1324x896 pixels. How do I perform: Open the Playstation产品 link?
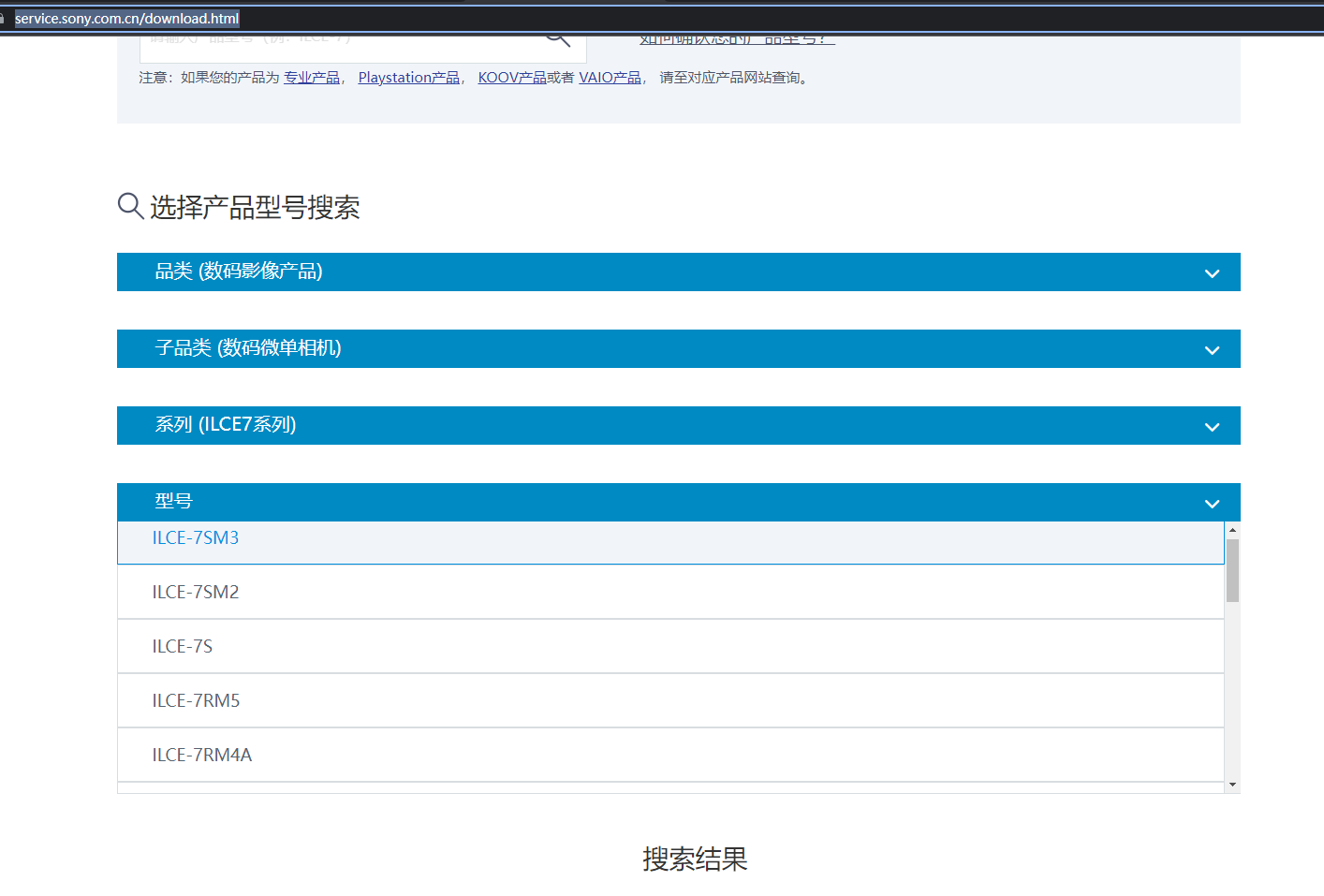click(408, 78)
